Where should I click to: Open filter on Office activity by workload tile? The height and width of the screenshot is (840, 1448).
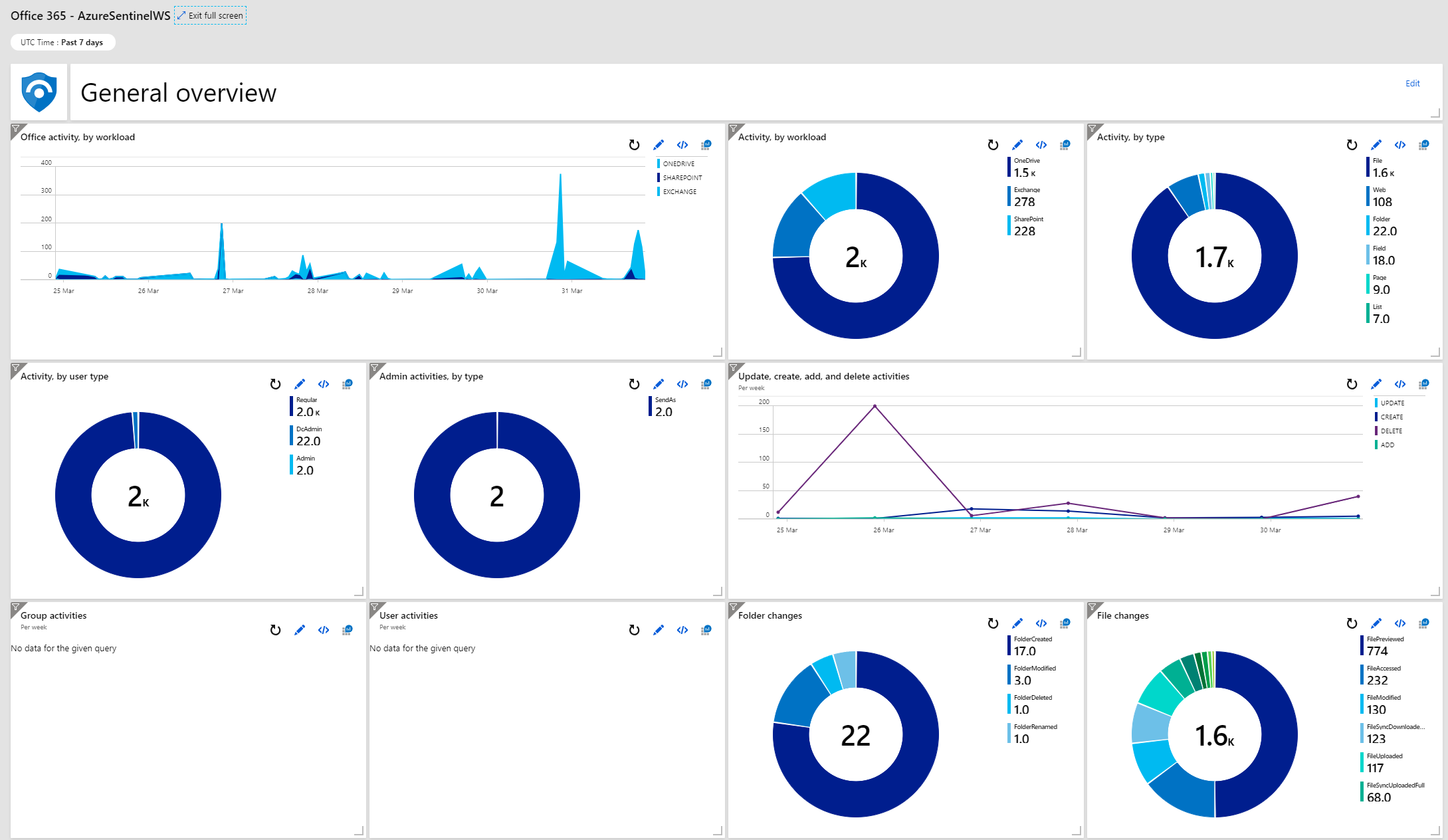click(15, 129)
